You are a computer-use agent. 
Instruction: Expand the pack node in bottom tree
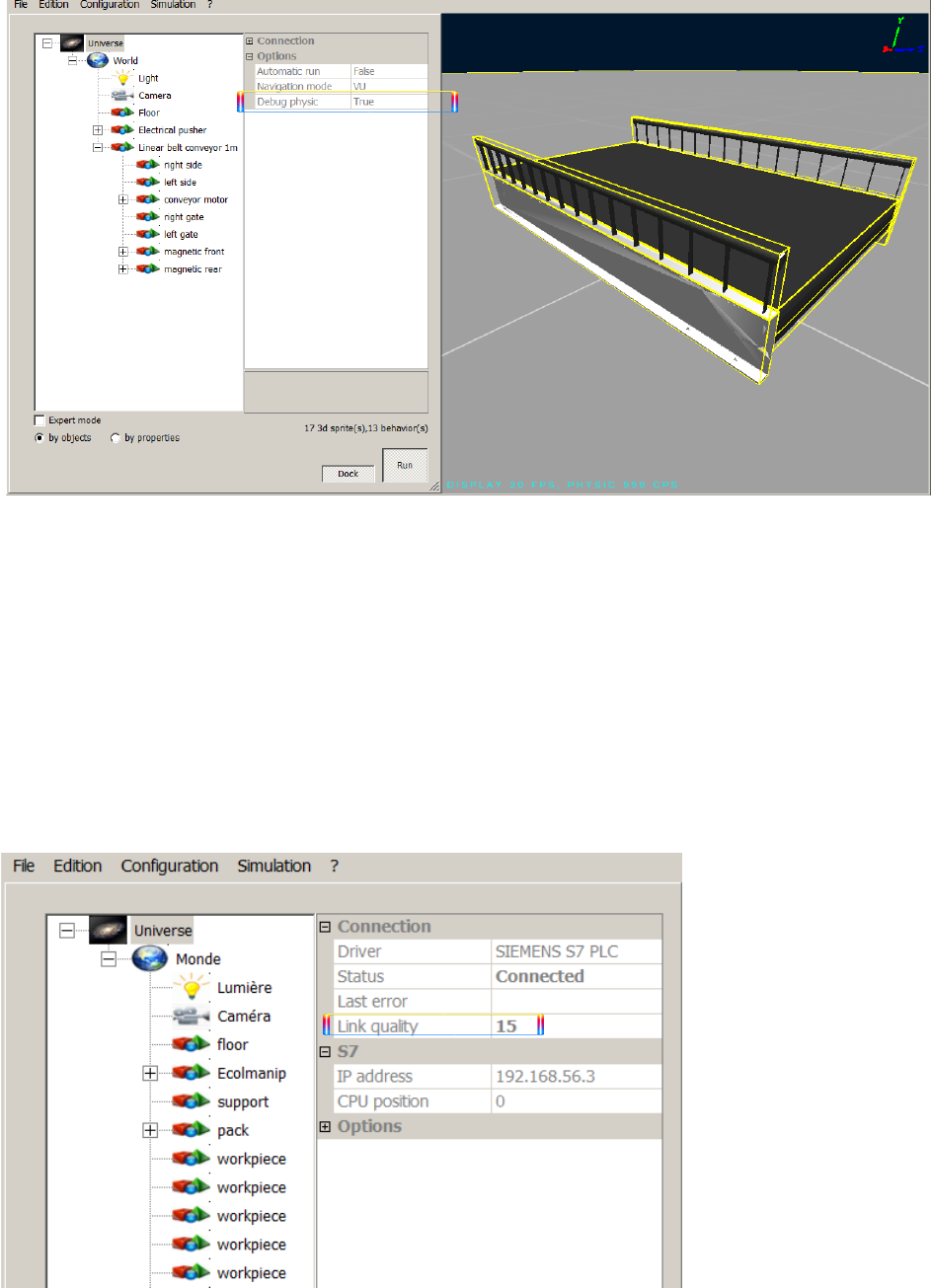coord(150,1130)
